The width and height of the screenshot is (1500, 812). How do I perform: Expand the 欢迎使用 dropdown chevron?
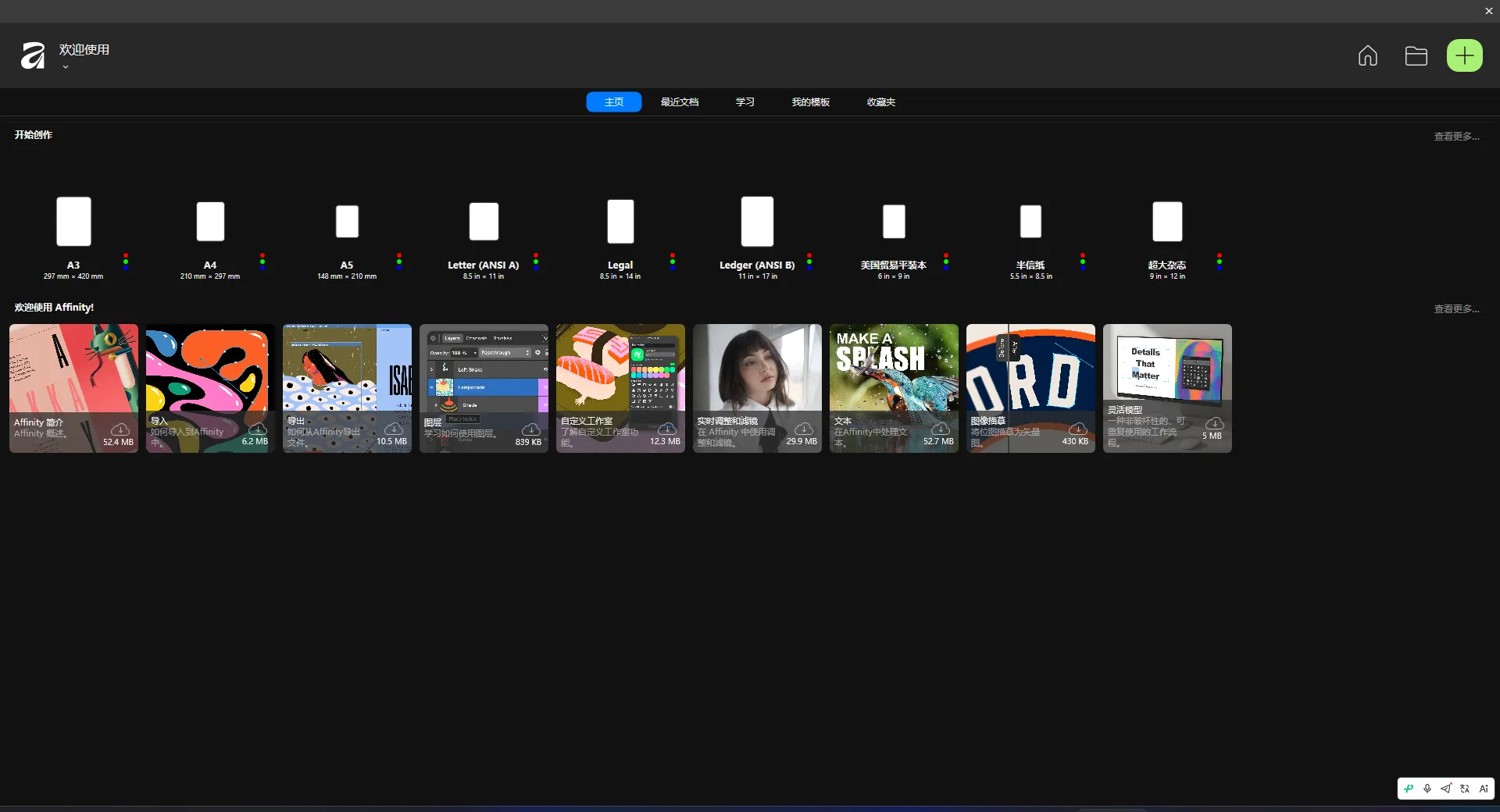click(66, 67)
